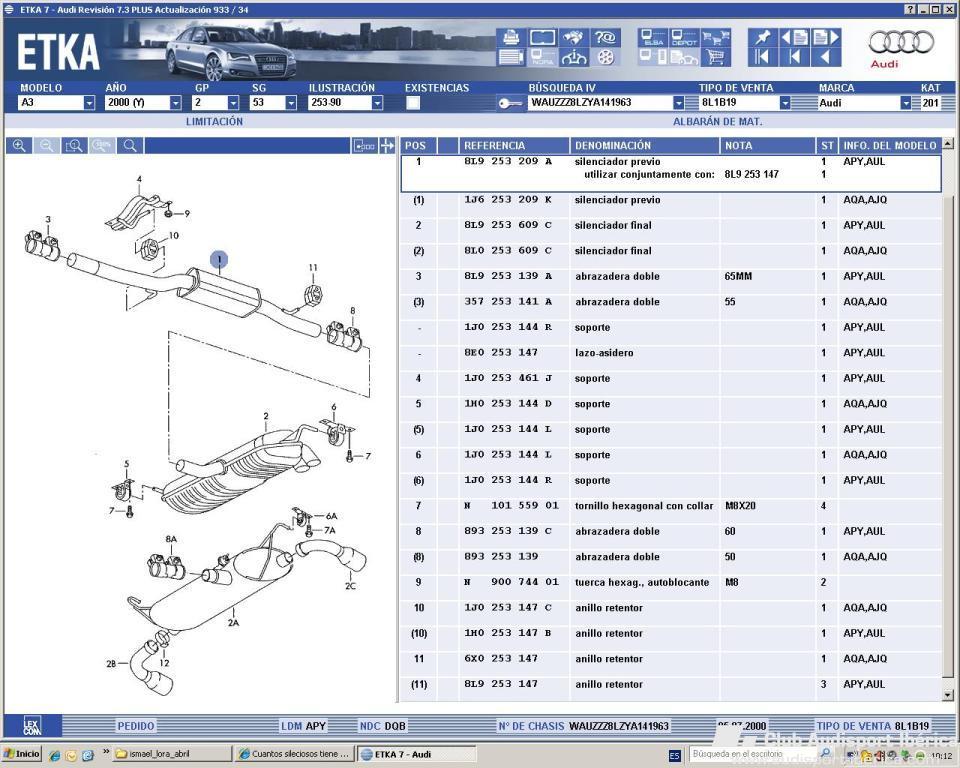Click the pushpin bookmark icon
The width and height of the screenshot is (960, 768).
[x=763, y=37]
